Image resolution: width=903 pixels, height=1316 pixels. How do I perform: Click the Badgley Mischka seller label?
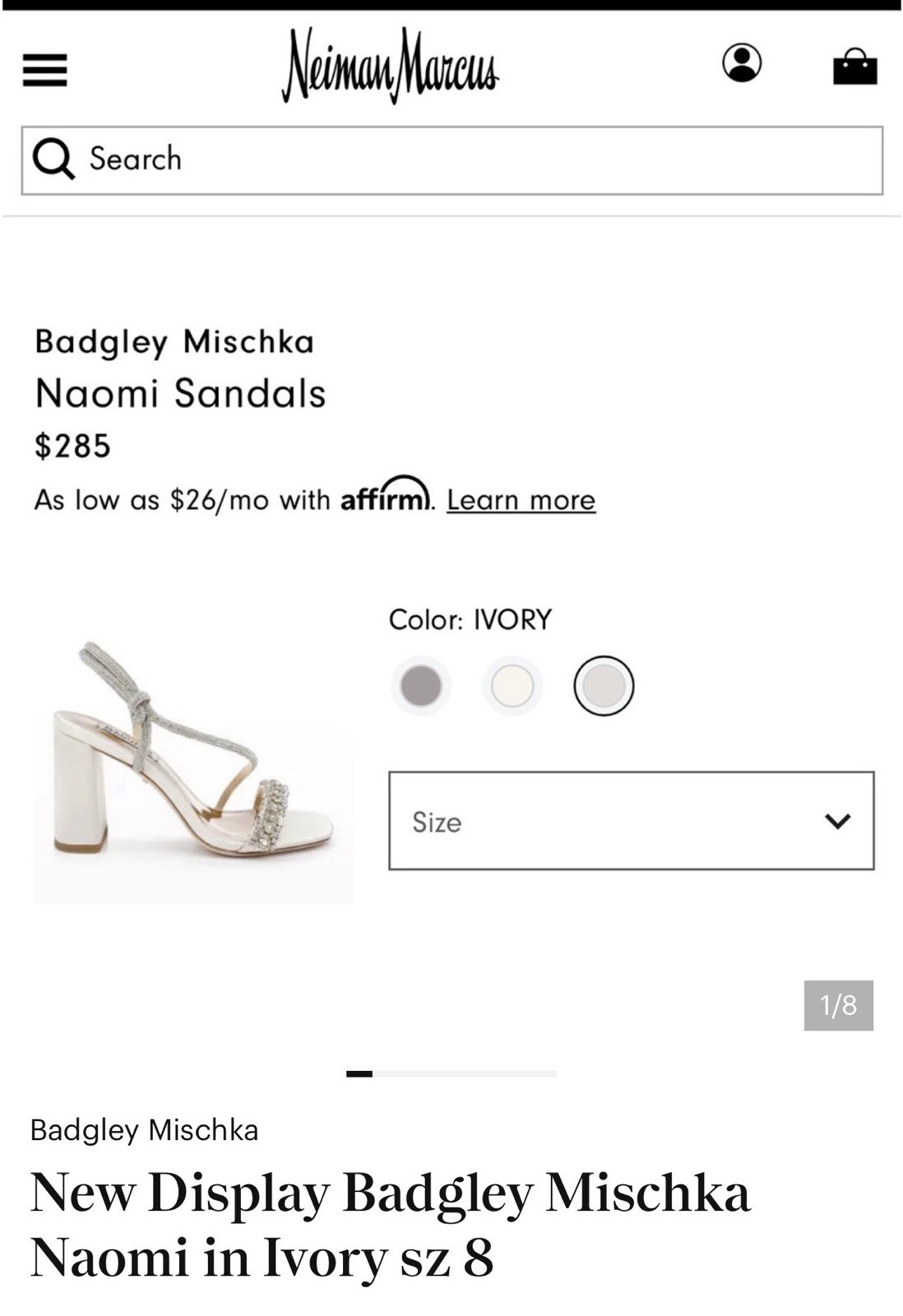(x=145, y=1130)
